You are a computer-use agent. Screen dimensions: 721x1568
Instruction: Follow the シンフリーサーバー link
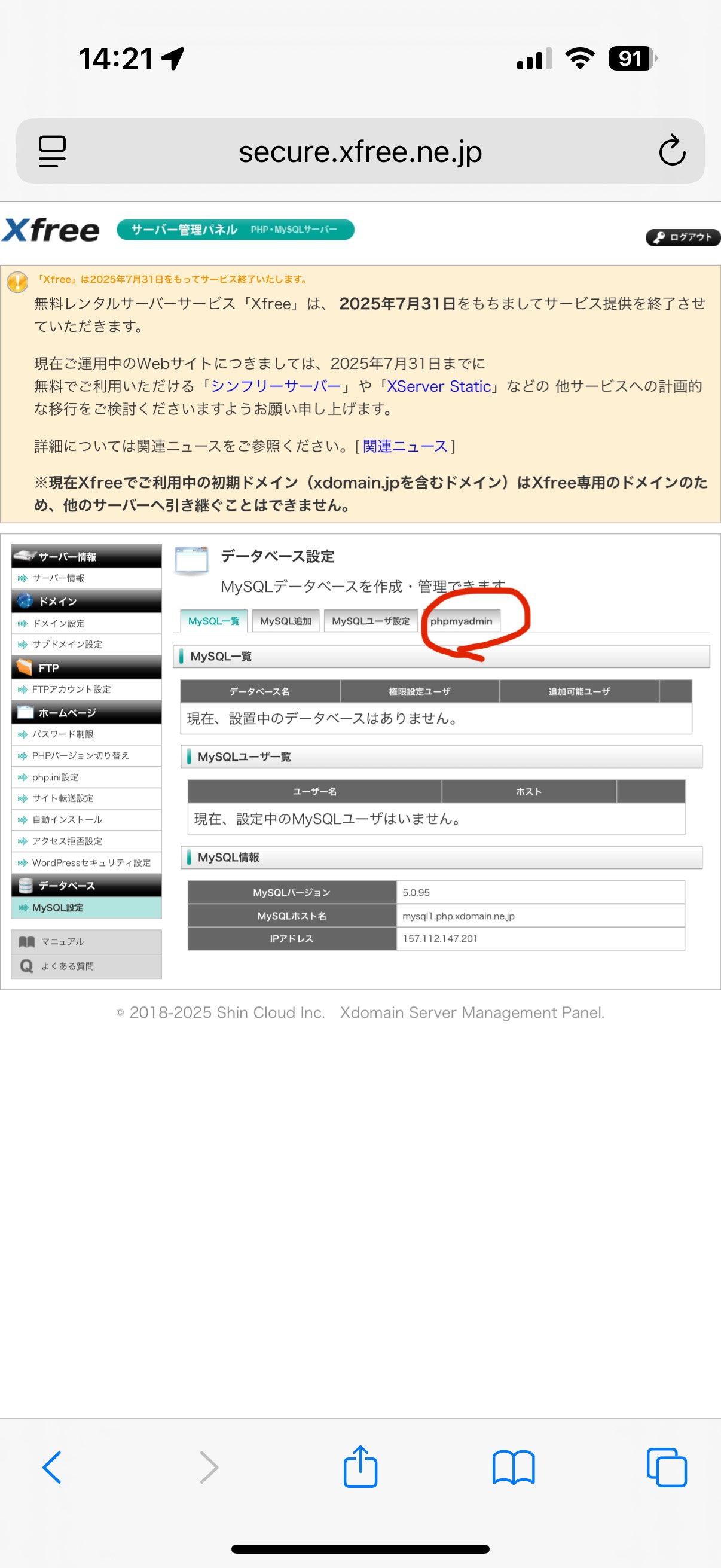pos(276,386)
